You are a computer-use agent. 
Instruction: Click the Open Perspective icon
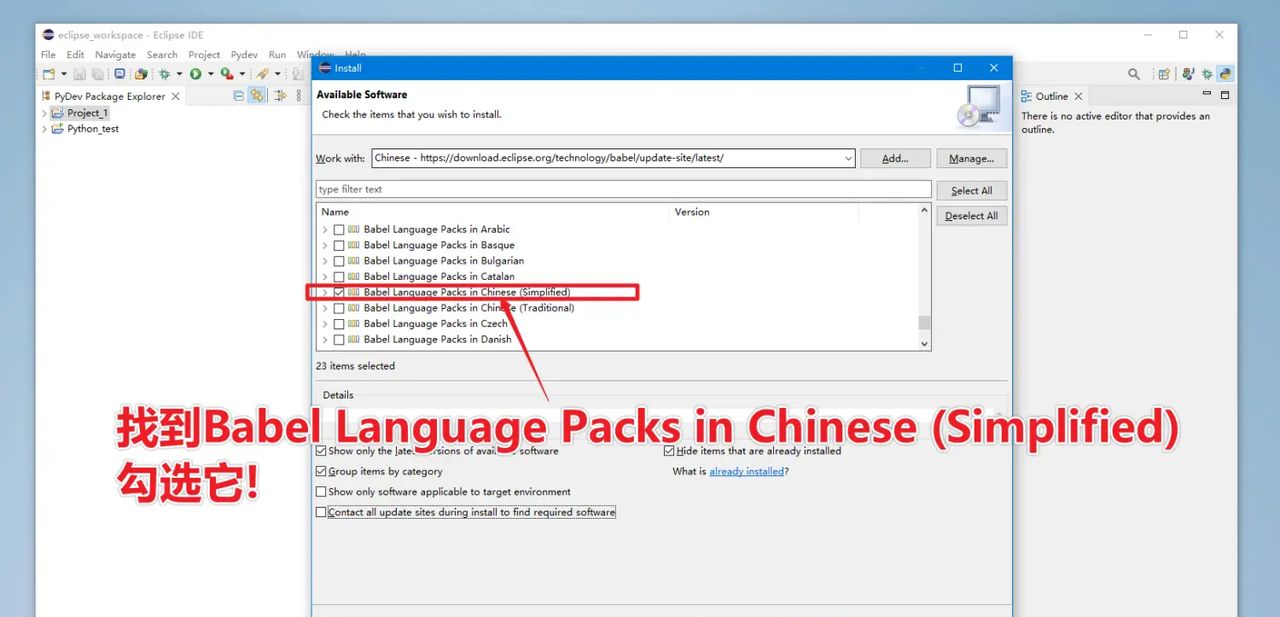[x=1163, y=74]
